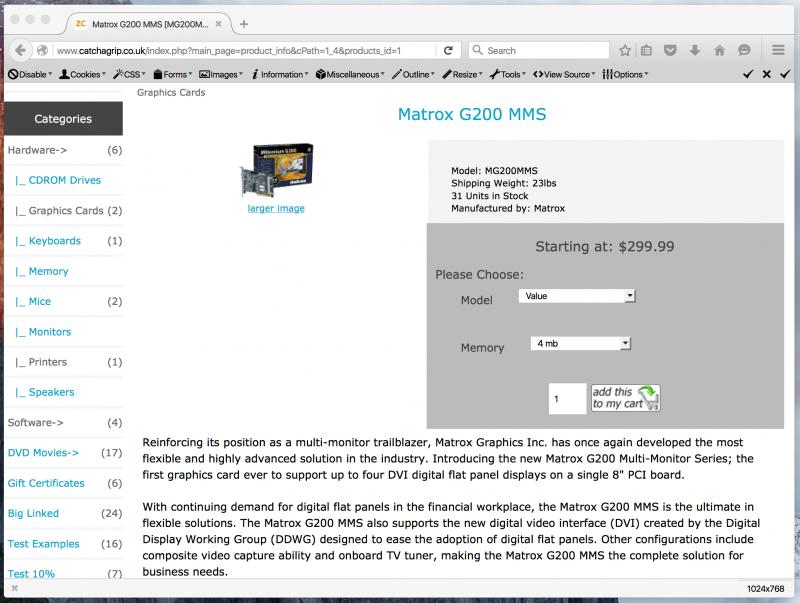The width and height of the screenshot is (800, 603).
Task: Close the Matrox G200 MMS tab
Action: tap(218, 24)
